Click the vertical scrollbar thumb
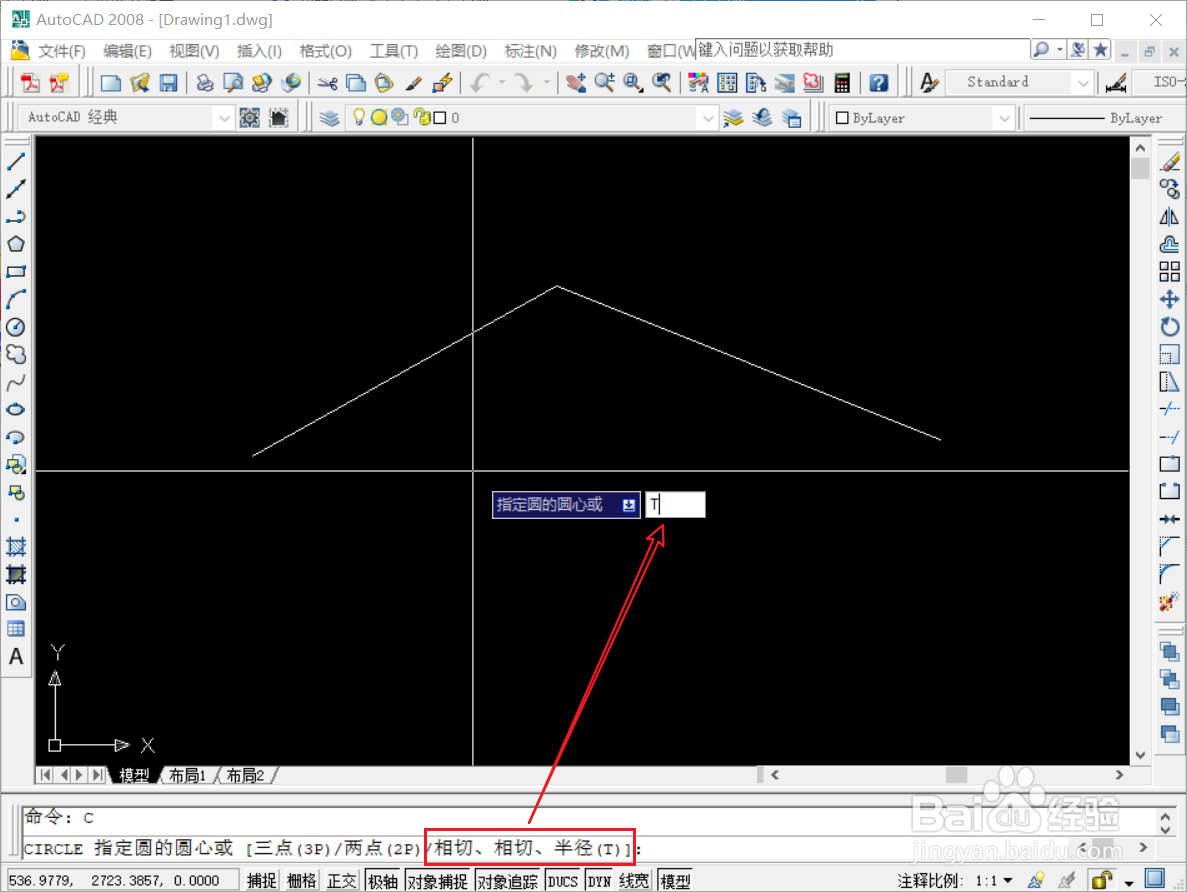 pos(1140,169)
